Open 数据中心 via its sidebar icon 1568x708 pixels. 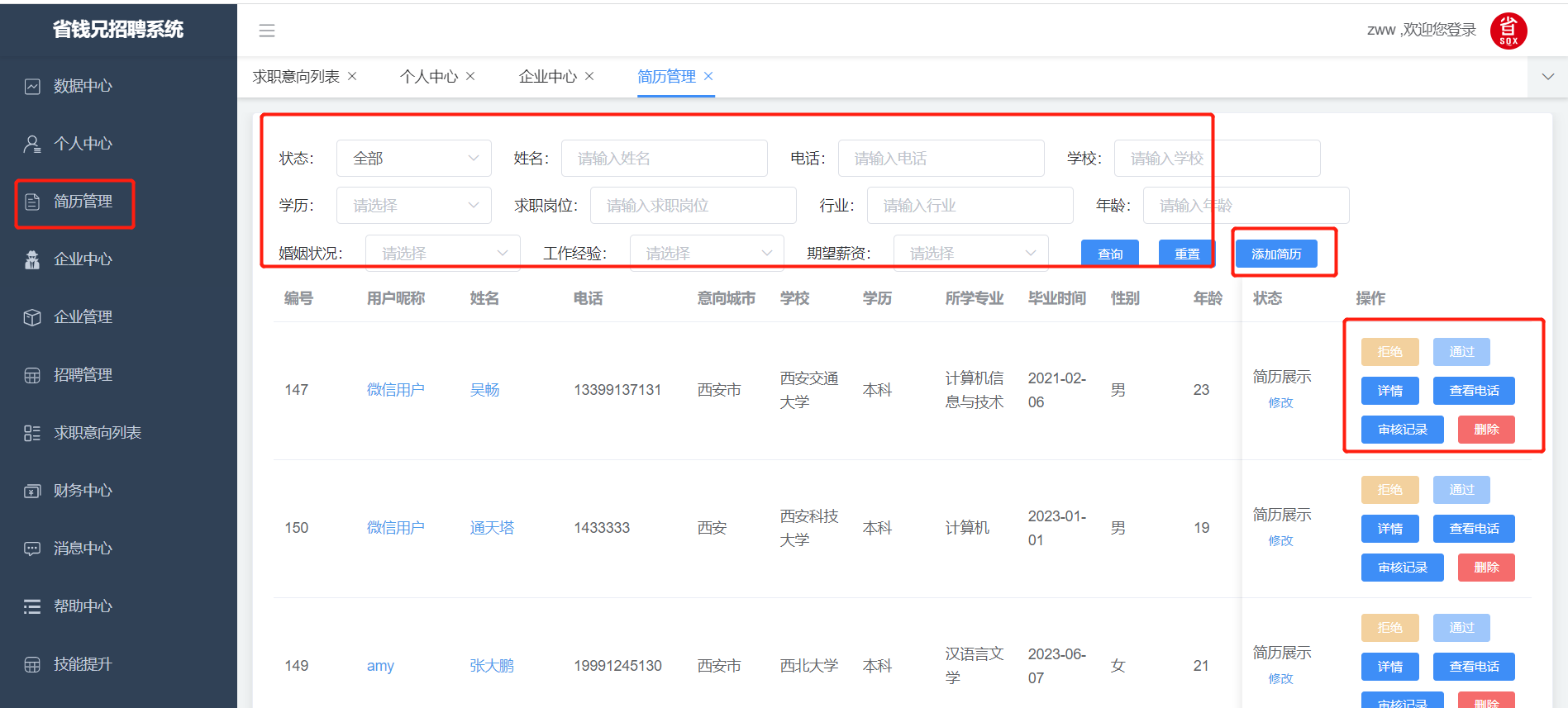32,86
